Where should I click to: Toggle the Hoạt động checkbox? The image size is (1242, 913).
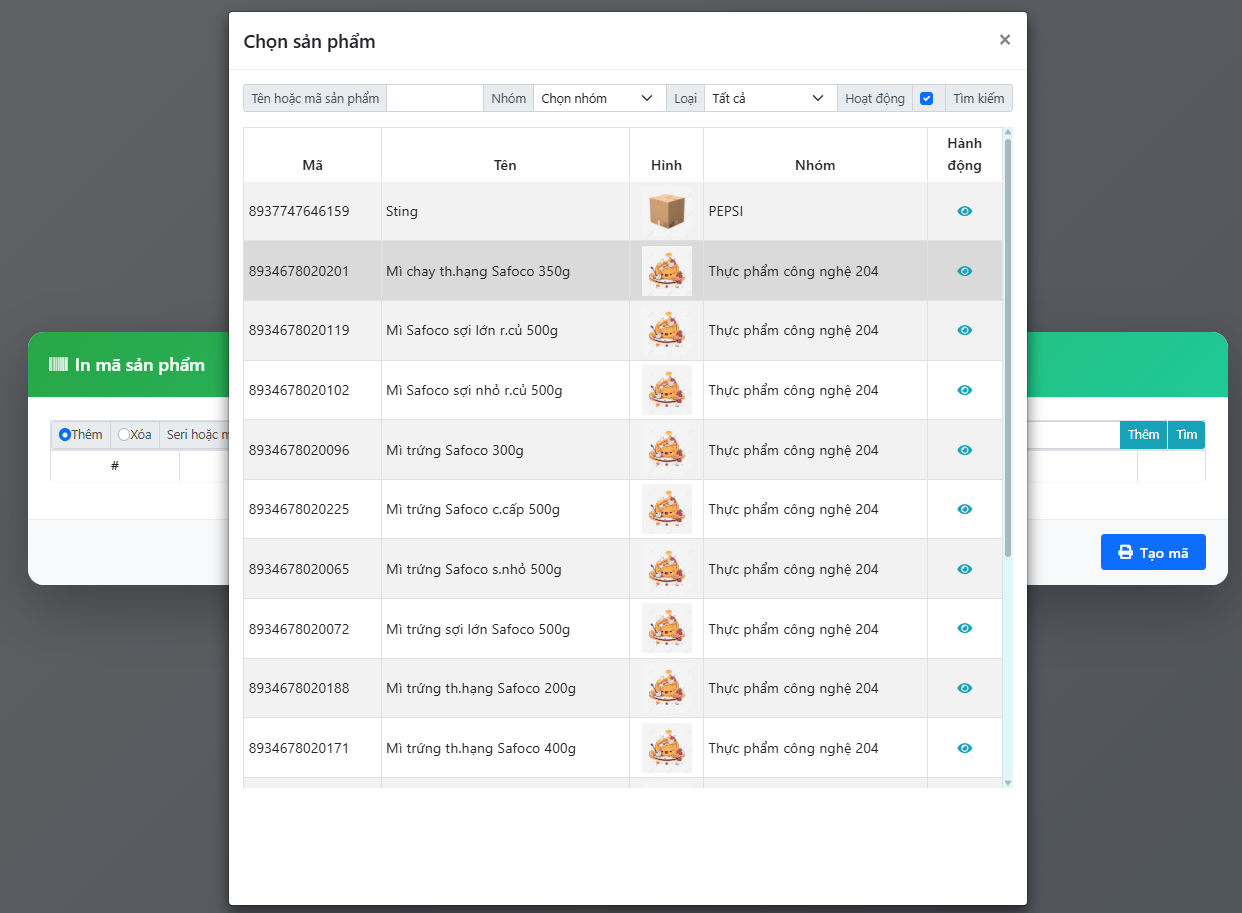pos(926,98)
